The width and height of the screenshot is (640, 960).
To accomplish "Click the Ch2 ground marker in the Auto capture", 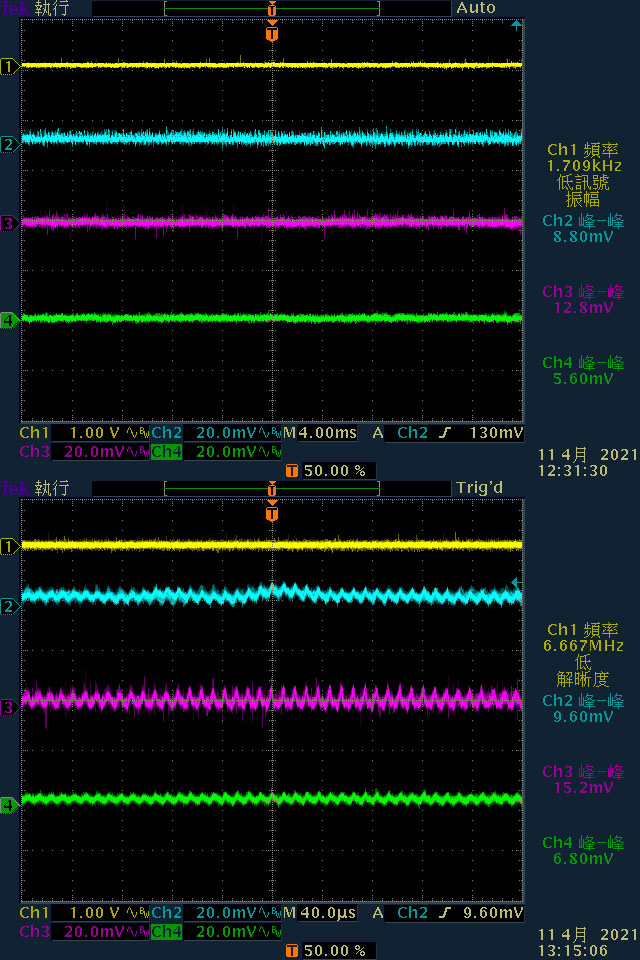I will tap(9, 144).
